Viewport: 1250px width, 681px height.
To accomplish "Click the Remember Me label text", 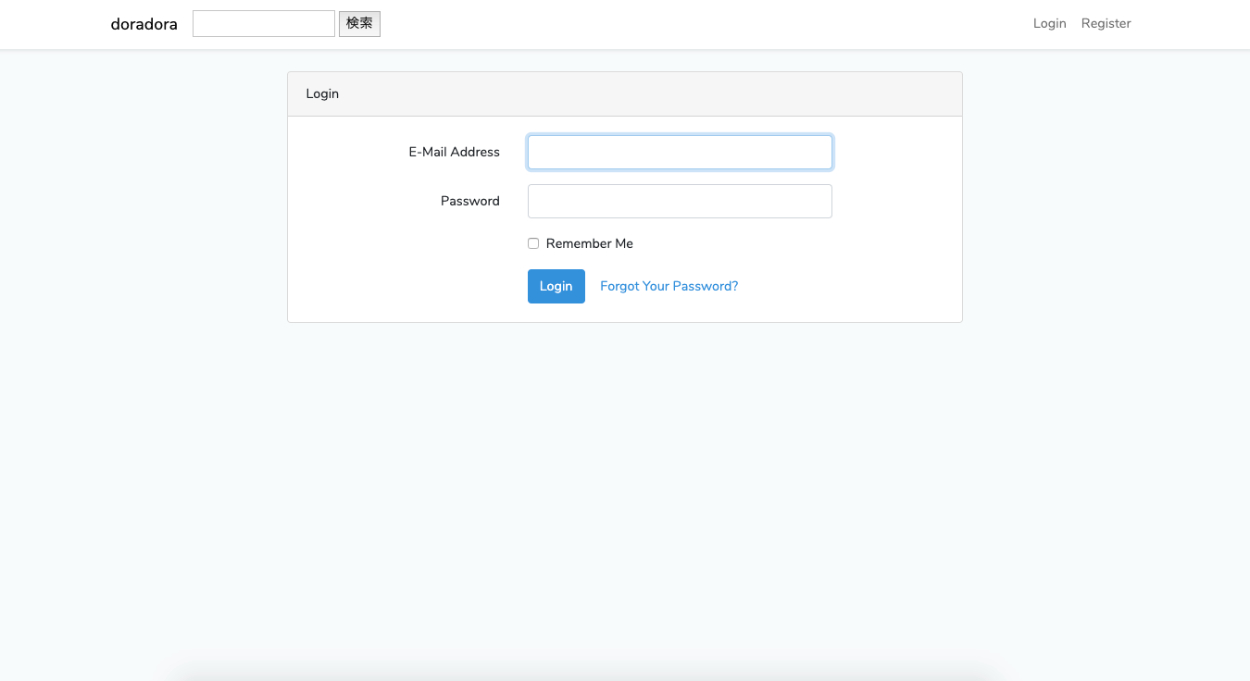I will pyautogui.click(x=589, y=244).
